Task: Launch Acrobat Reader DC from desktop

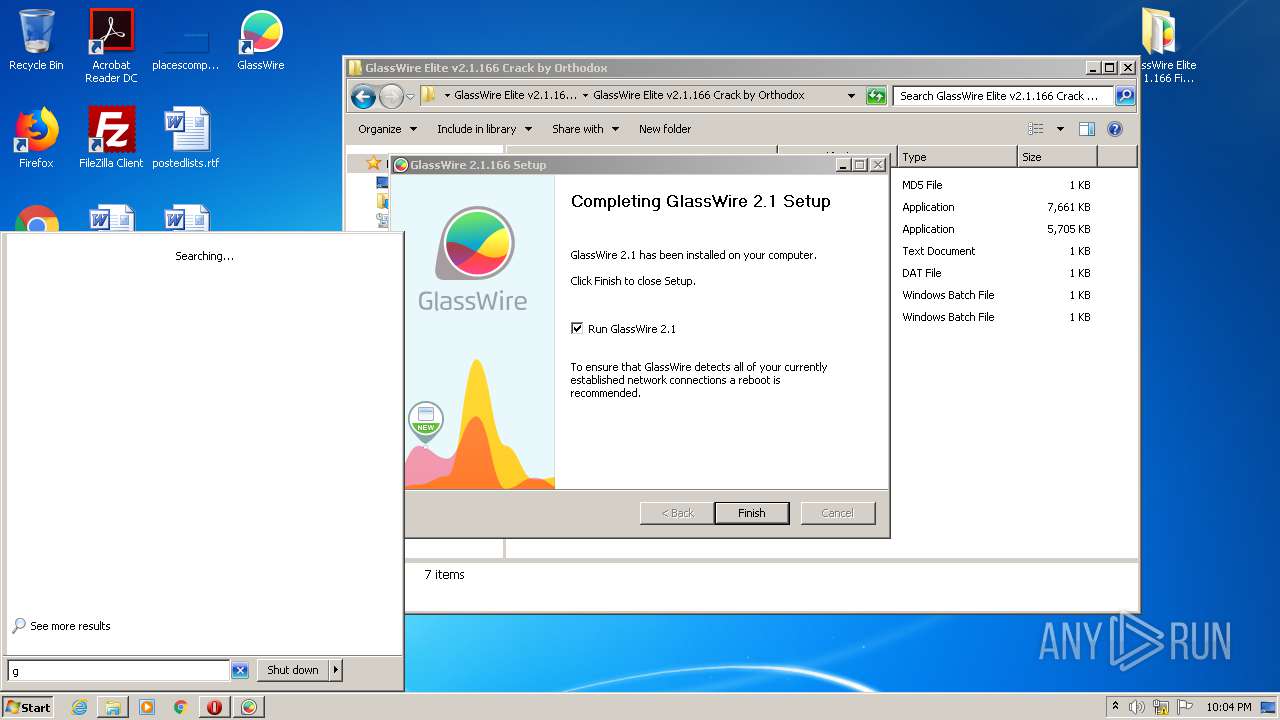Action: click(111, 46)
